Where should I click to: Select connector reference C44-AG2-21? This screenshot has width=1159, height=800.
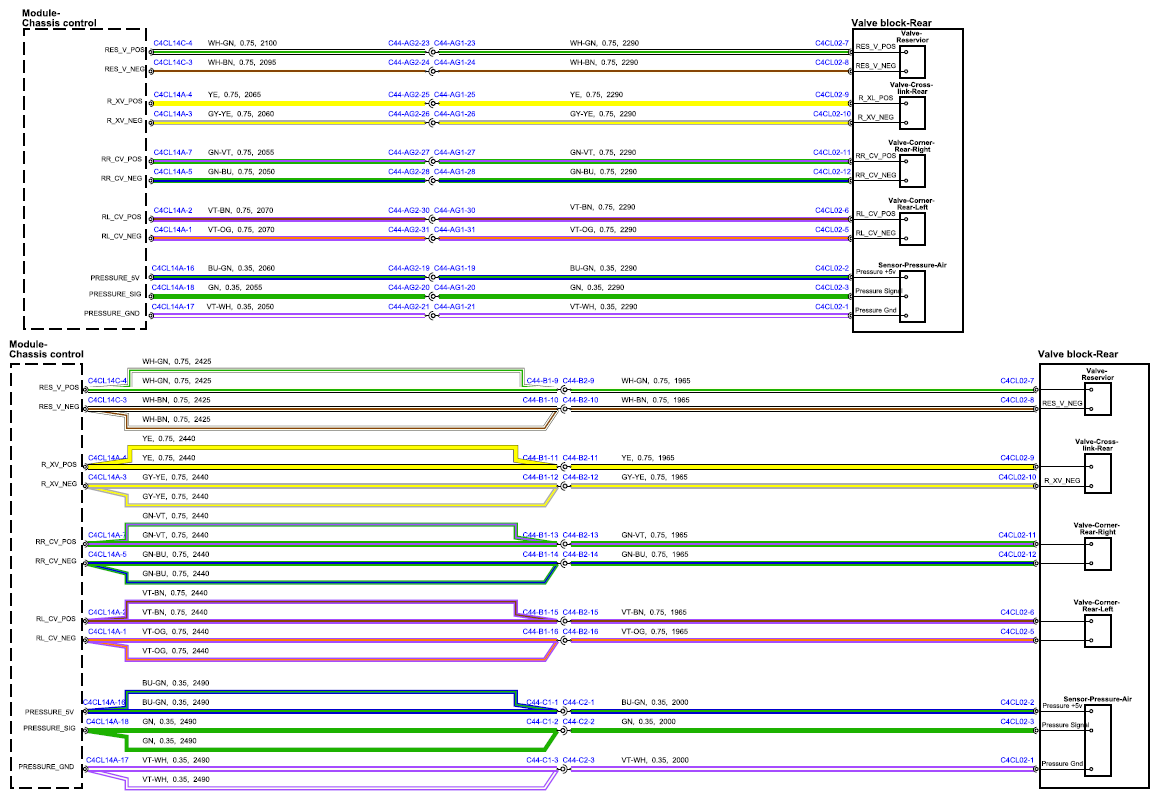pyautogui.click(x=409, y=307)
